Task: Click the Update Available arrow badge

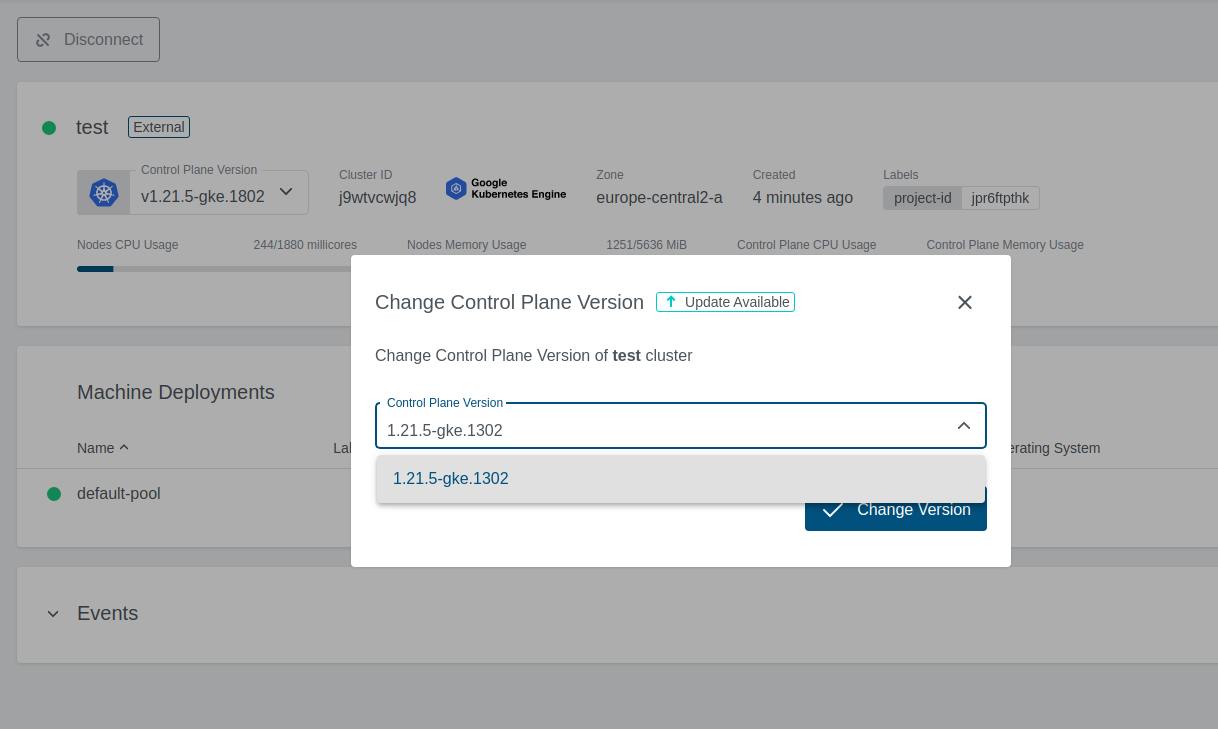Action: pyautogui.click(x=725, y=302)
